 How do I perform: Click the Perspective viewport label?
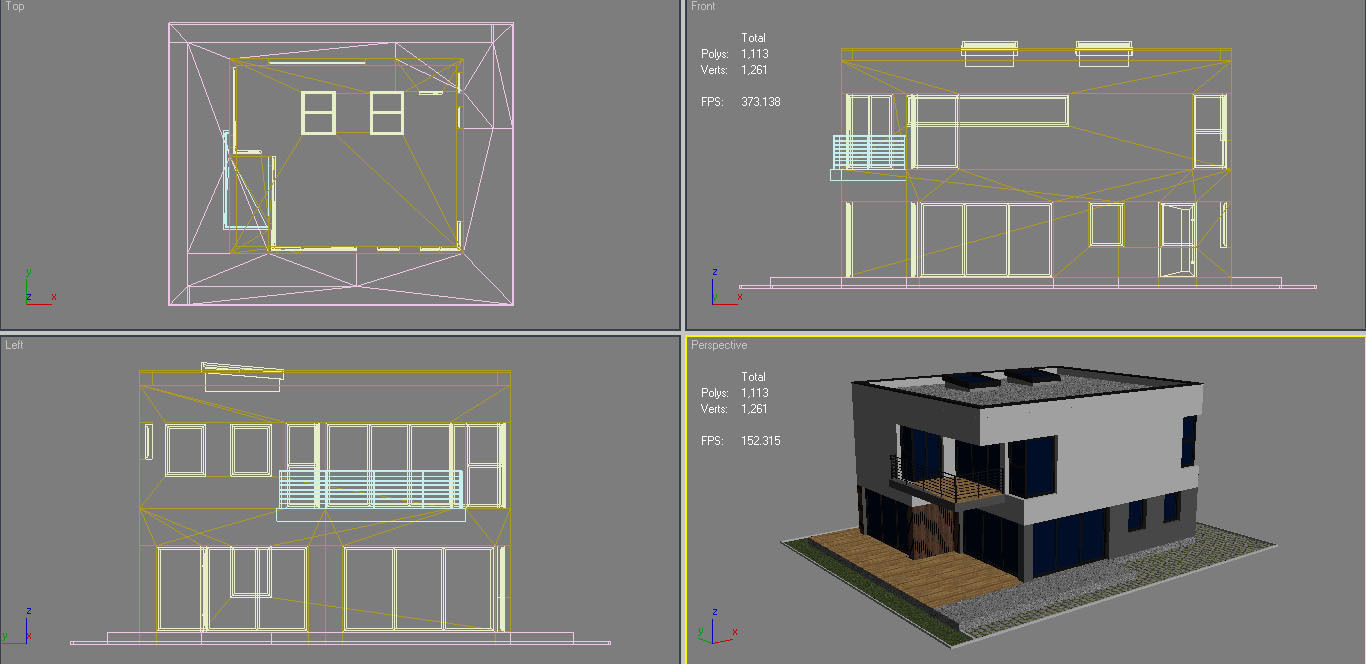(719, 345)
